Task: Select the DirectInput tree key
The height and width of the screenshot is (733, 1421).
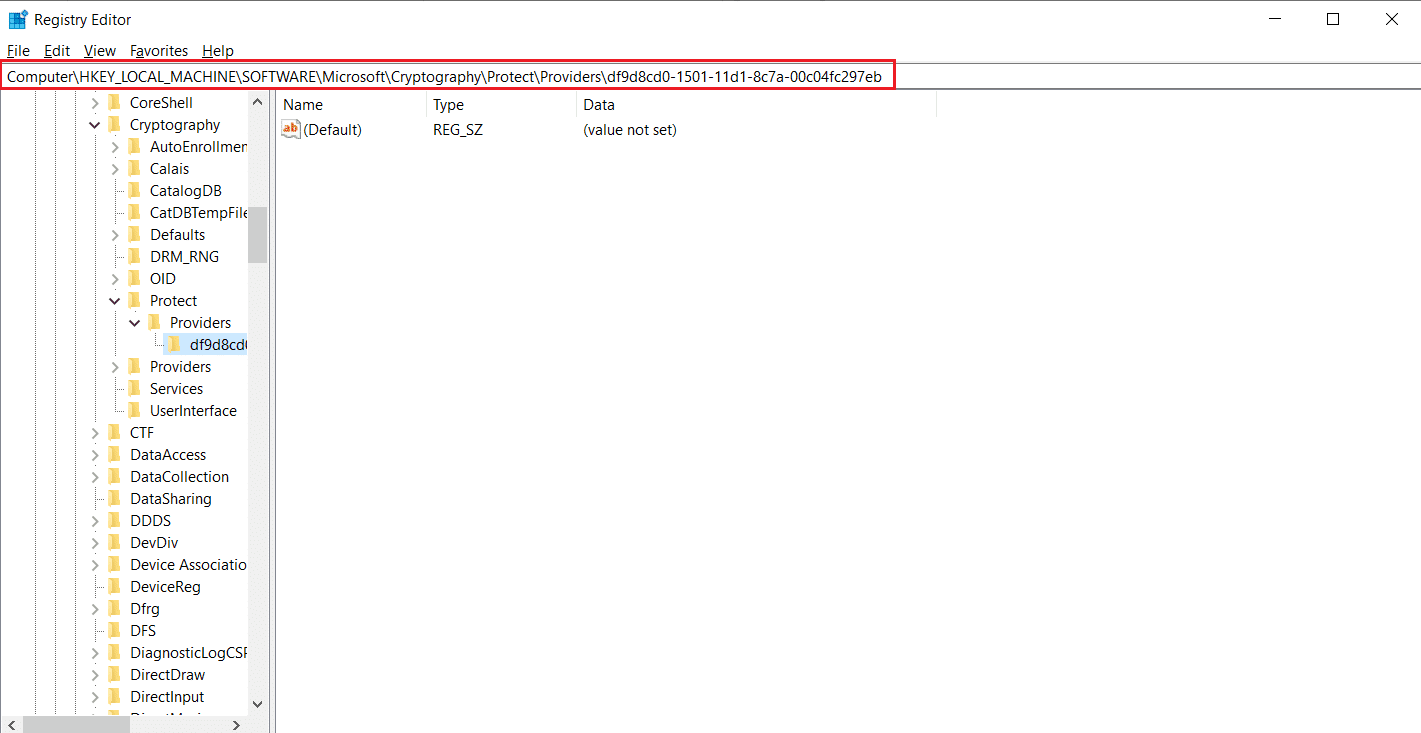Action: 167,697
